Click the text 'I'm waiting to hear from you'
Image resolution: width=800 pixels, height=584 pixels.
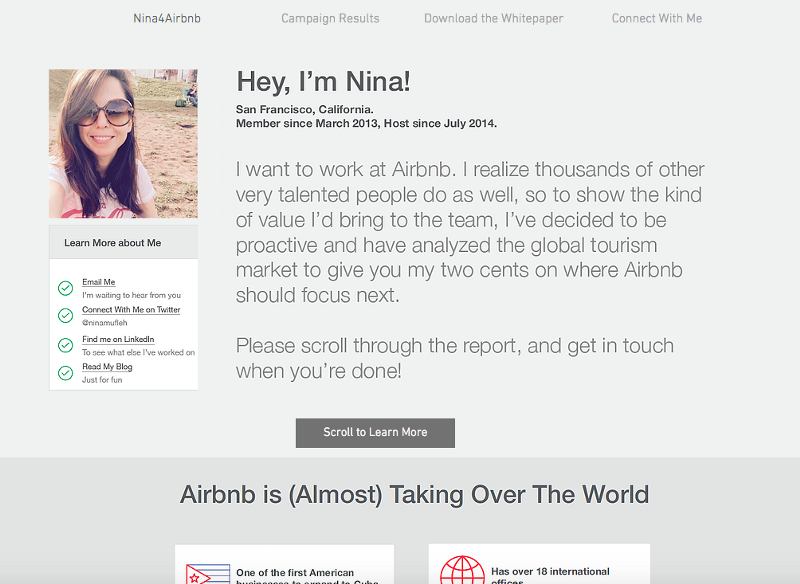click(132, 295)
